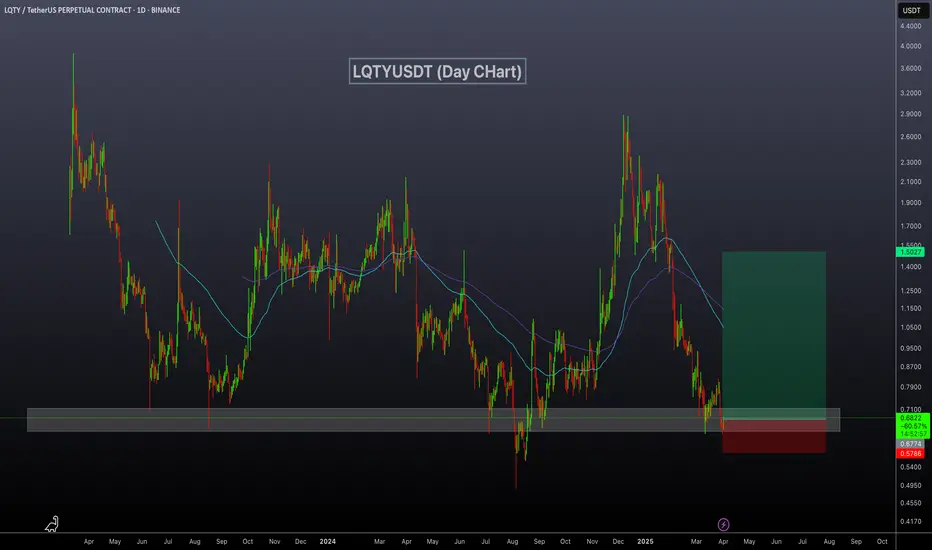Click the 2024 year label on time axis
932x550 pixels.
click(x=328, y=542)
